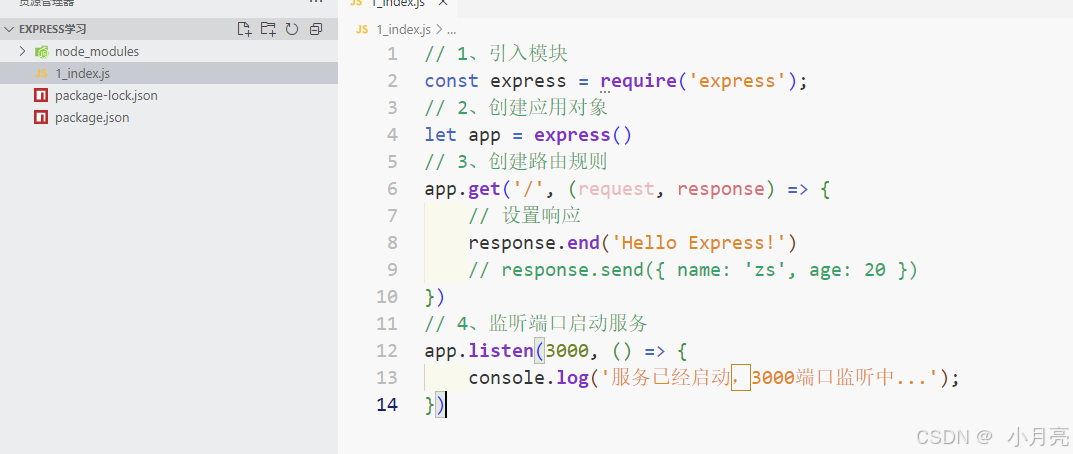Screen dimensions: 1073x454
Task: Click line number 14 in gutter
Action: click(x=387, y=405)
